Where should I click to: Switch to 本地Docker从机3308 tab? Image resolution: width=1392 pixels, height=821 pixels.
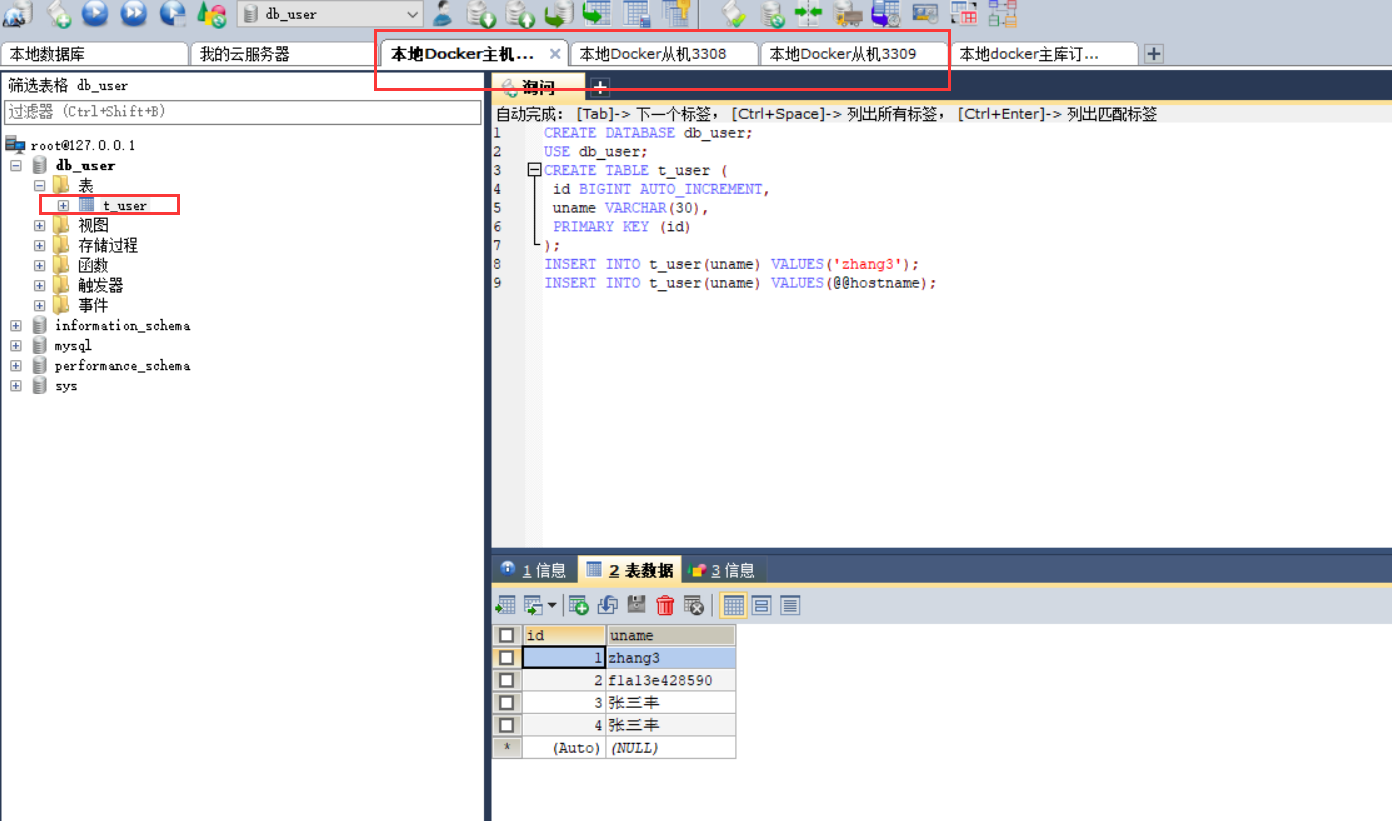tap(664, 54)
